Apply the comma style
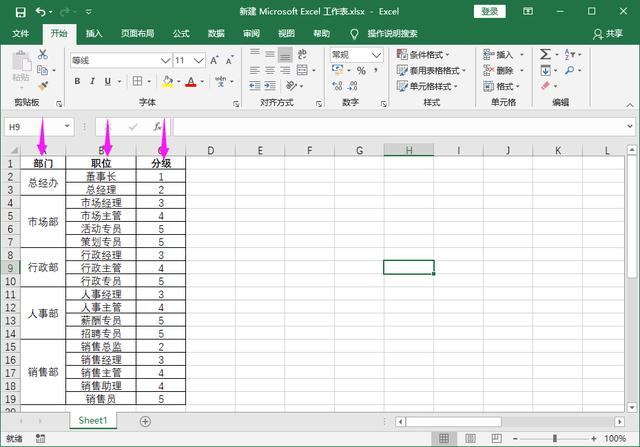Image resolution: width=640 pixels, height=447 pixels. pos(376,71)
